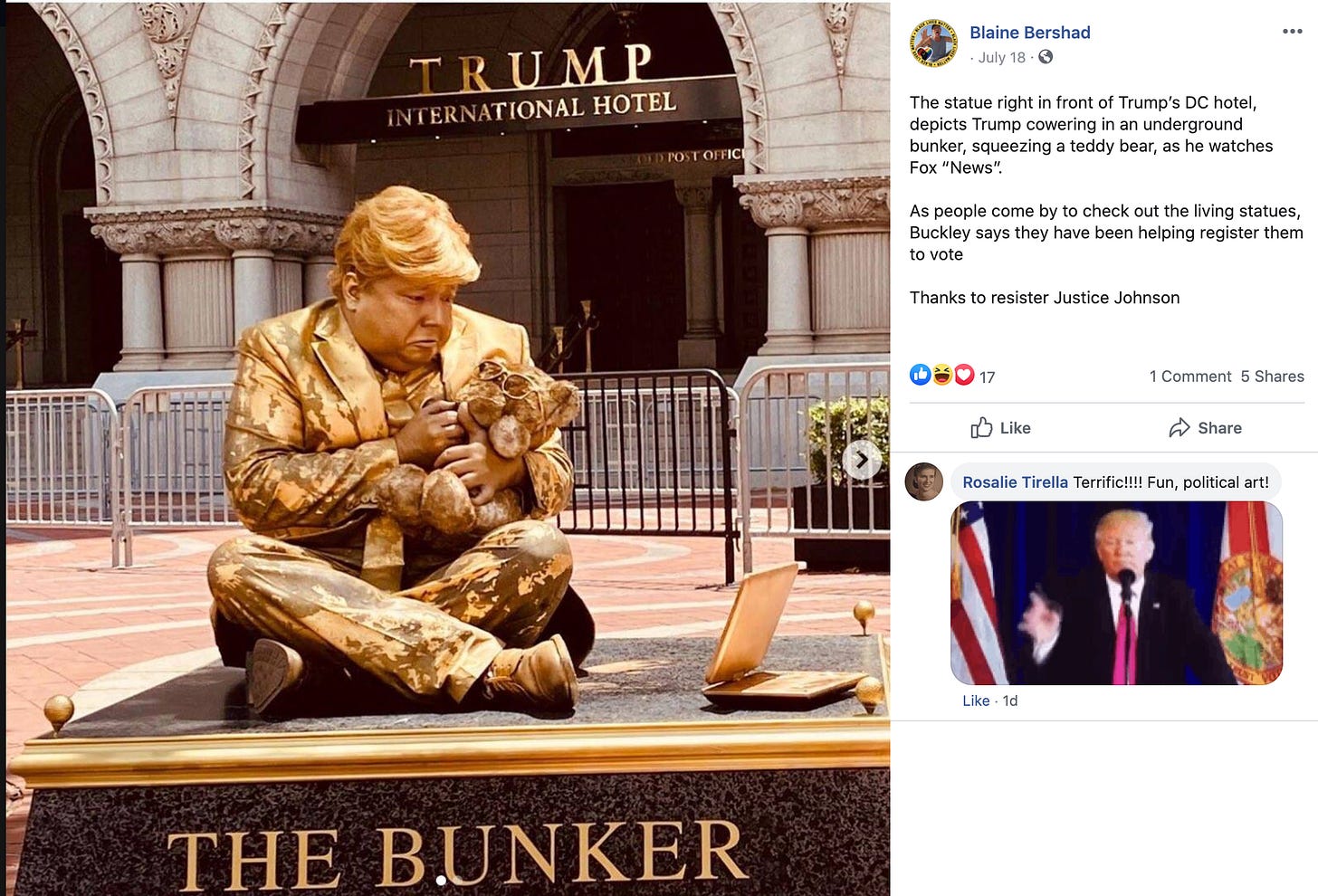Open the 5 Shares link

click(1272, 377)
